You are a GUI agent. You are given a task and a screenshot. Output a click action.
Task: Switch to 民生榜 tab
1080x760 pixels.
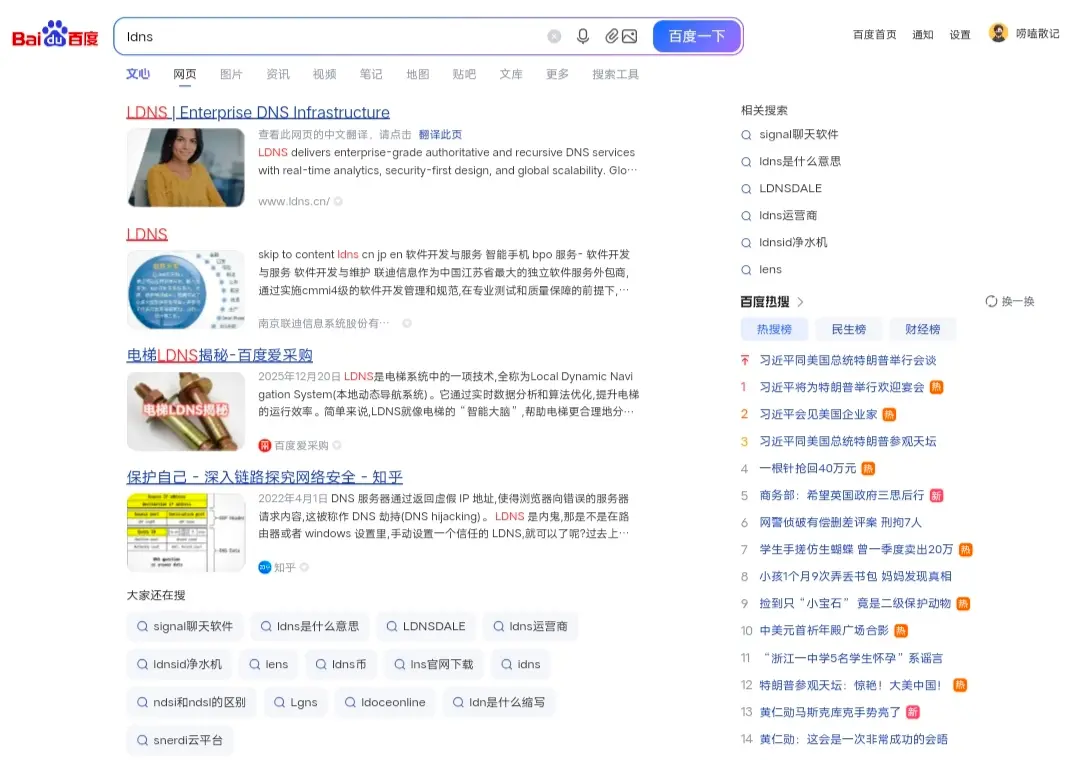click(x=849, y=329)
